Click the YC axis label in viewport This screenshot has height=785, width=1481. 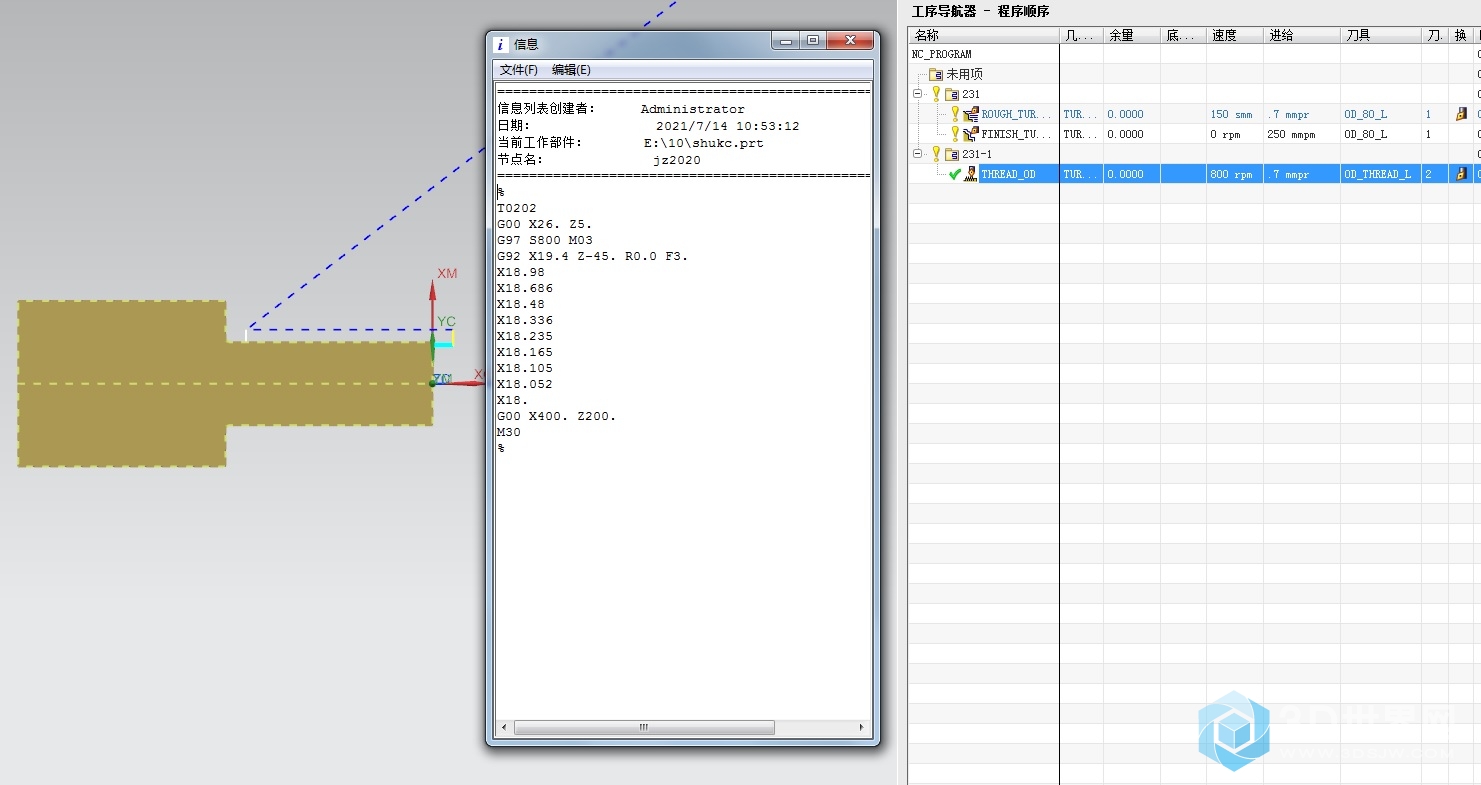tap(446, 321)
